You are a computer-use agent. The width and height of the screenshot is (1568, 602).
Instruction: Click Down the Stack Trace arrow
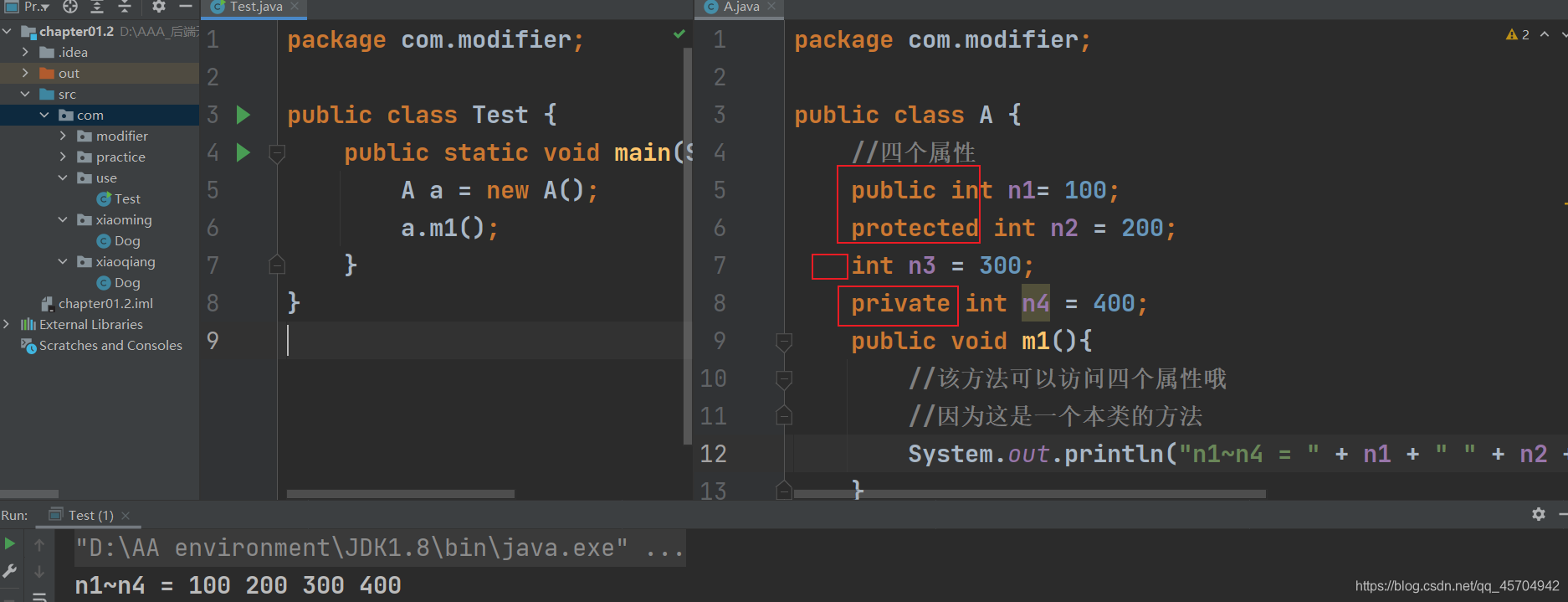[39, 572]
